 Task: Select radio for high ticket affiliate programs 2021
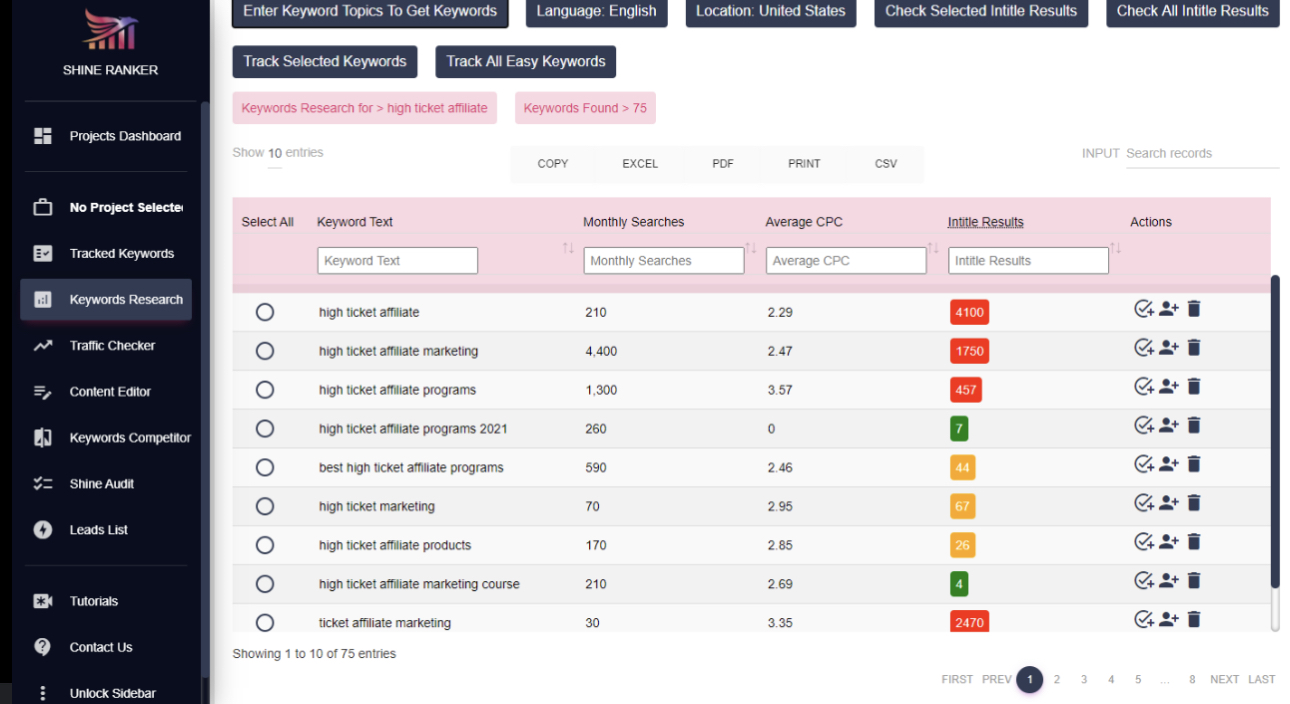click(x=265, y=429)
